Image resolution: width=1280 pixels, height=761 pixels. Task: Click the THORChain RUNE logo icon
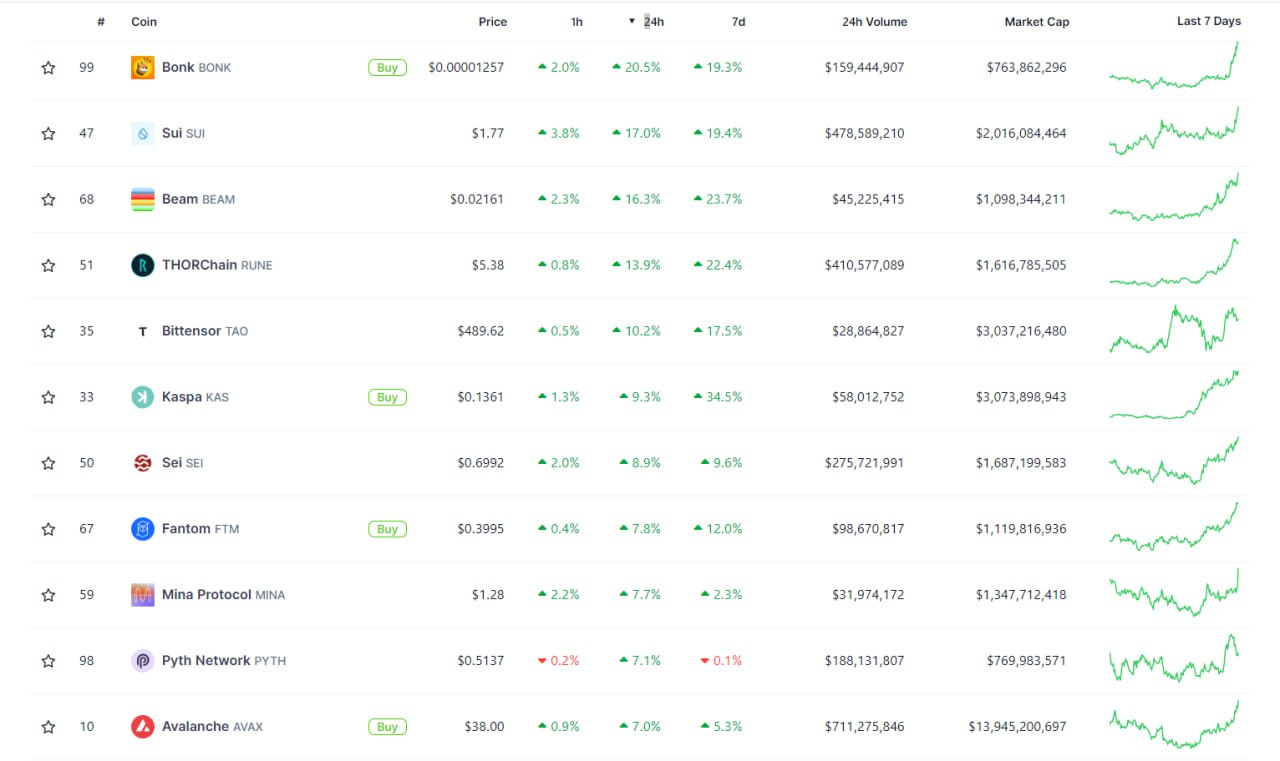point(143,265)
